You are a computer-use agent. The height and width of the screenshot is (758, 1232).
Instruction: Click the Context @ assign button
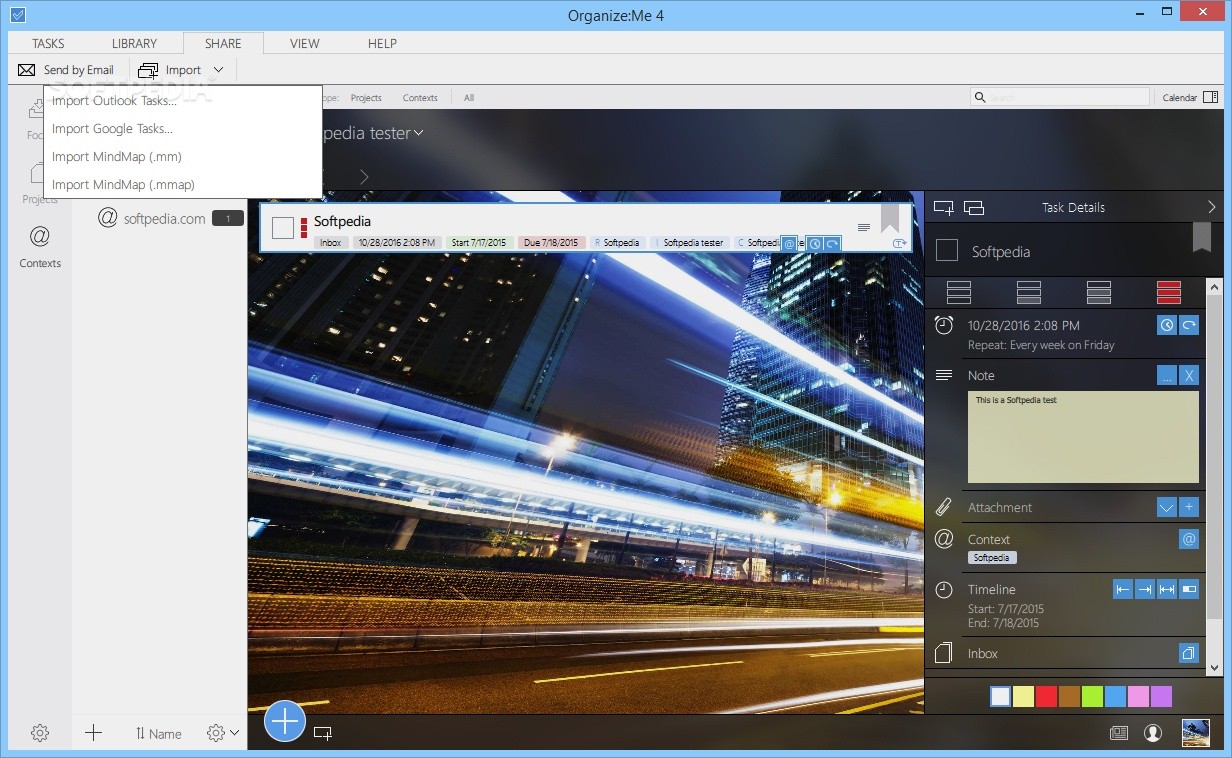click(1189, 539)
